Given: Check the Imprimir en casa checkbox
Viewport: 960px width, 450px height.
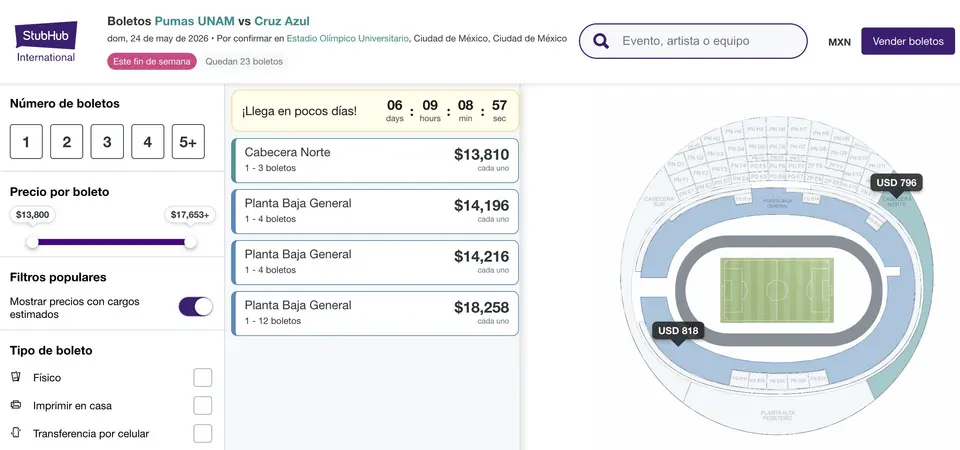Looking at the screenshot, I should coord(203,405).
